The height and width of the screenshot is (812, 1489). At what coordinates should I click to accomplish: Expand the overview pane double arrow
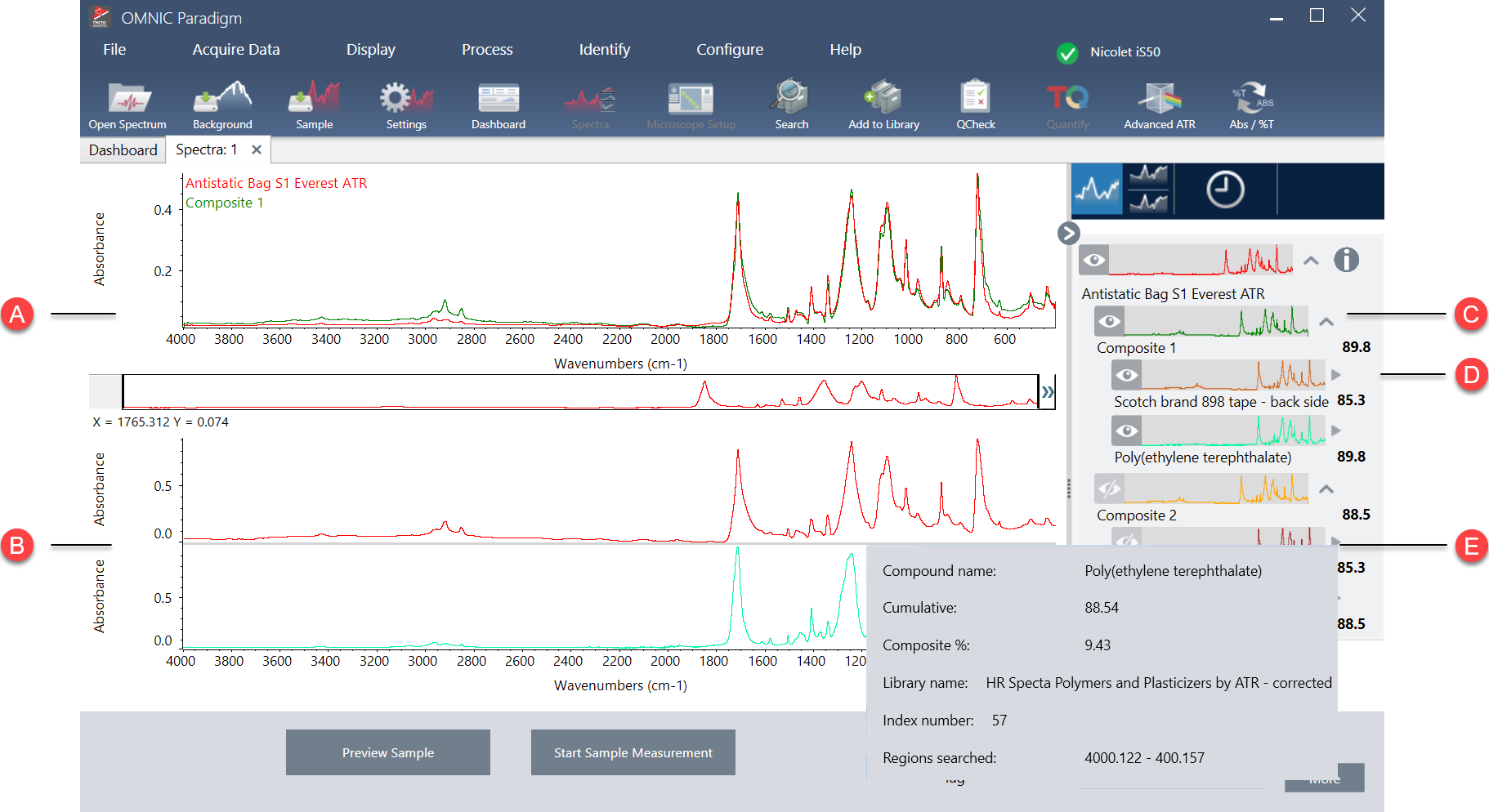(x=1048, y=392)
